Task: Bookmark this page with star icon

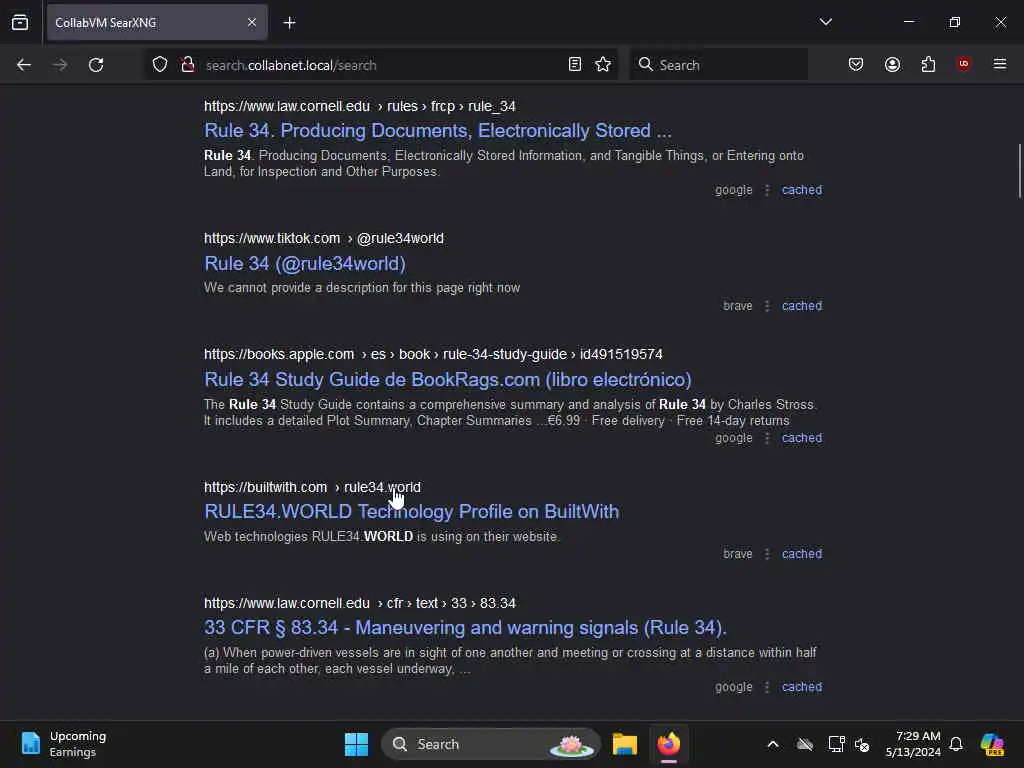Action: click(x=603, y=64)
